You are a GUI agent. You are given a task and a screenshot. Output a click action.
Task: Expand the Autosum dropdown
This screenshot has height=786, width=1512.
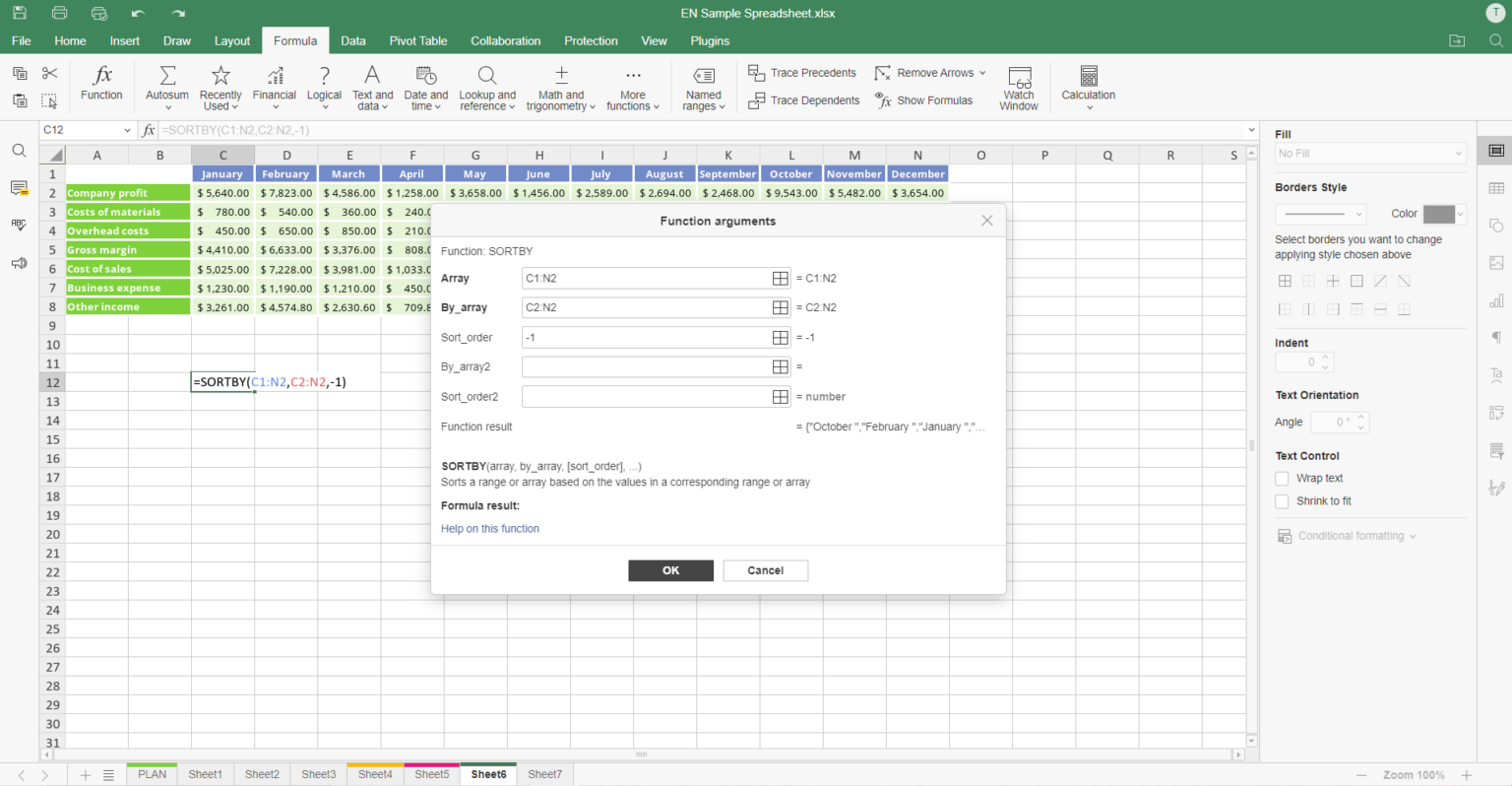pyautogui.click(x=167, y=107)
